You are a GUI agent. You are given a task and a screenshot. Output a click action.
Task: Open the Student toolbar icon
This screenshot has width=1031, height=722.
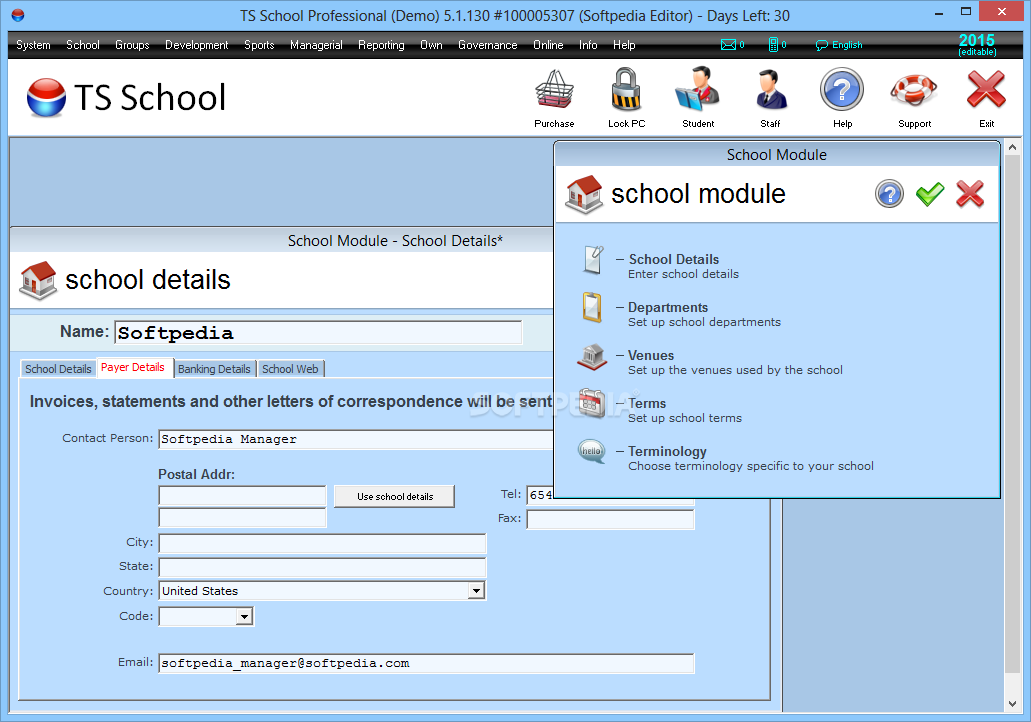tap(698, 90)
